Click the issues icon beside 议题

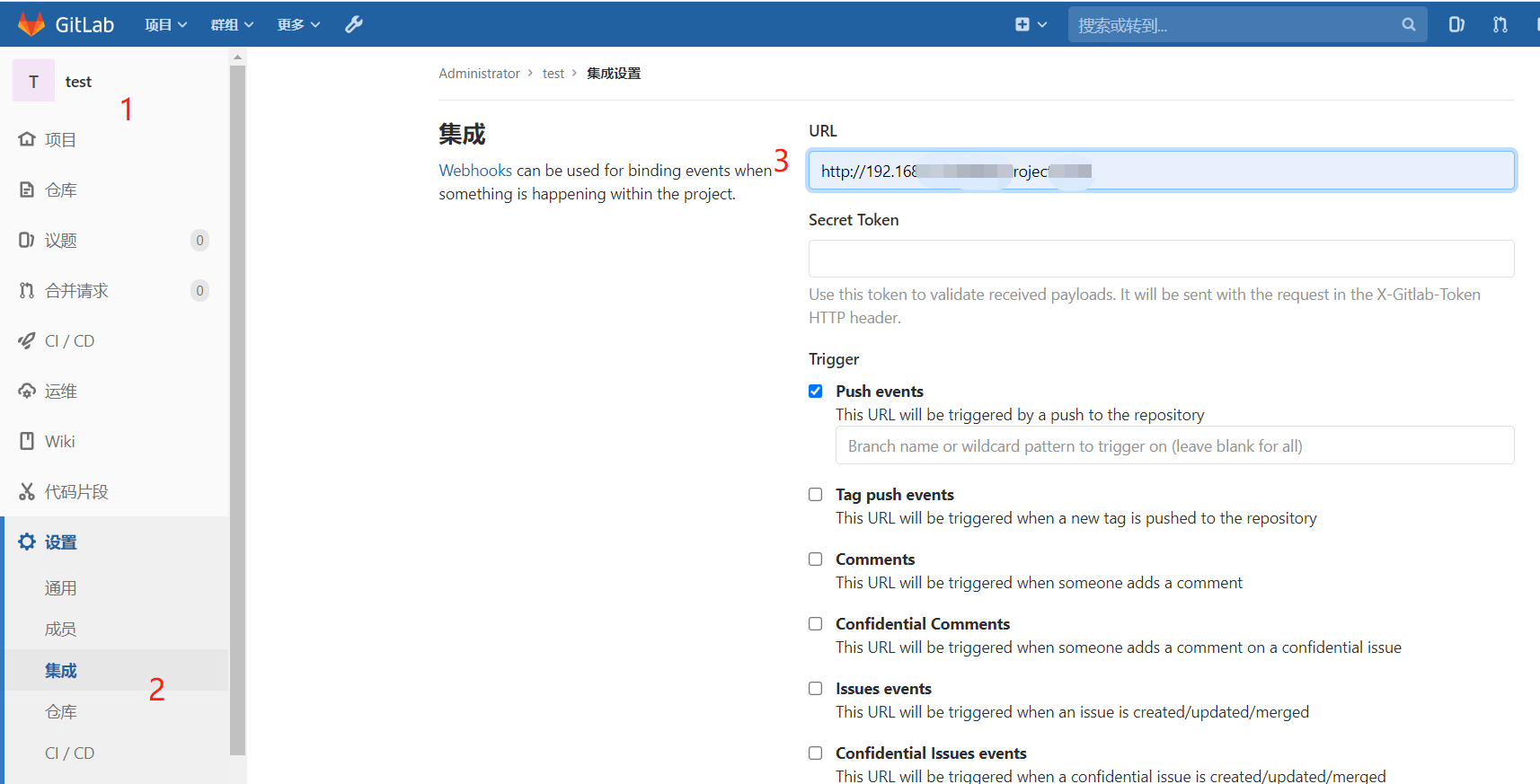(x=27, y=240)
